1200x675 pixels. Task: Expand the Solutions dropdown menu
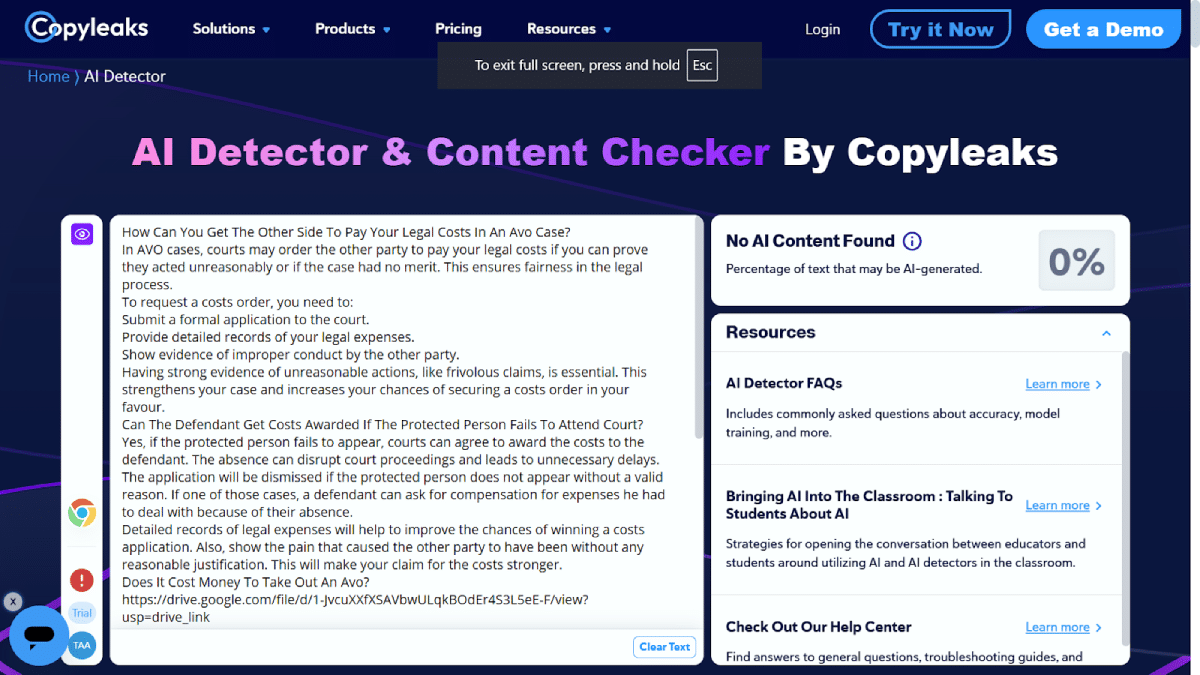[x=231, y=29]
